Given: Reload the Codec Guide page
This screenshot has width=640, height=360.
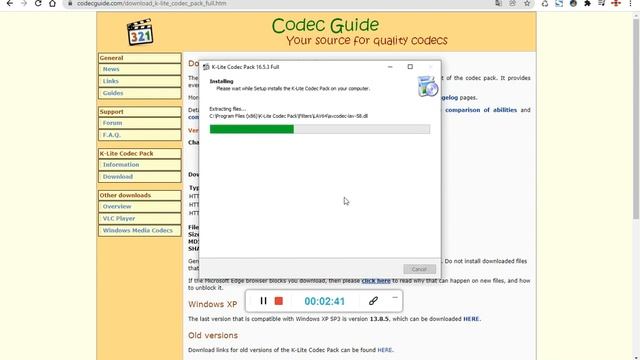Looking at the screenshot, I should pyautogui.click(x=38, y=3).
